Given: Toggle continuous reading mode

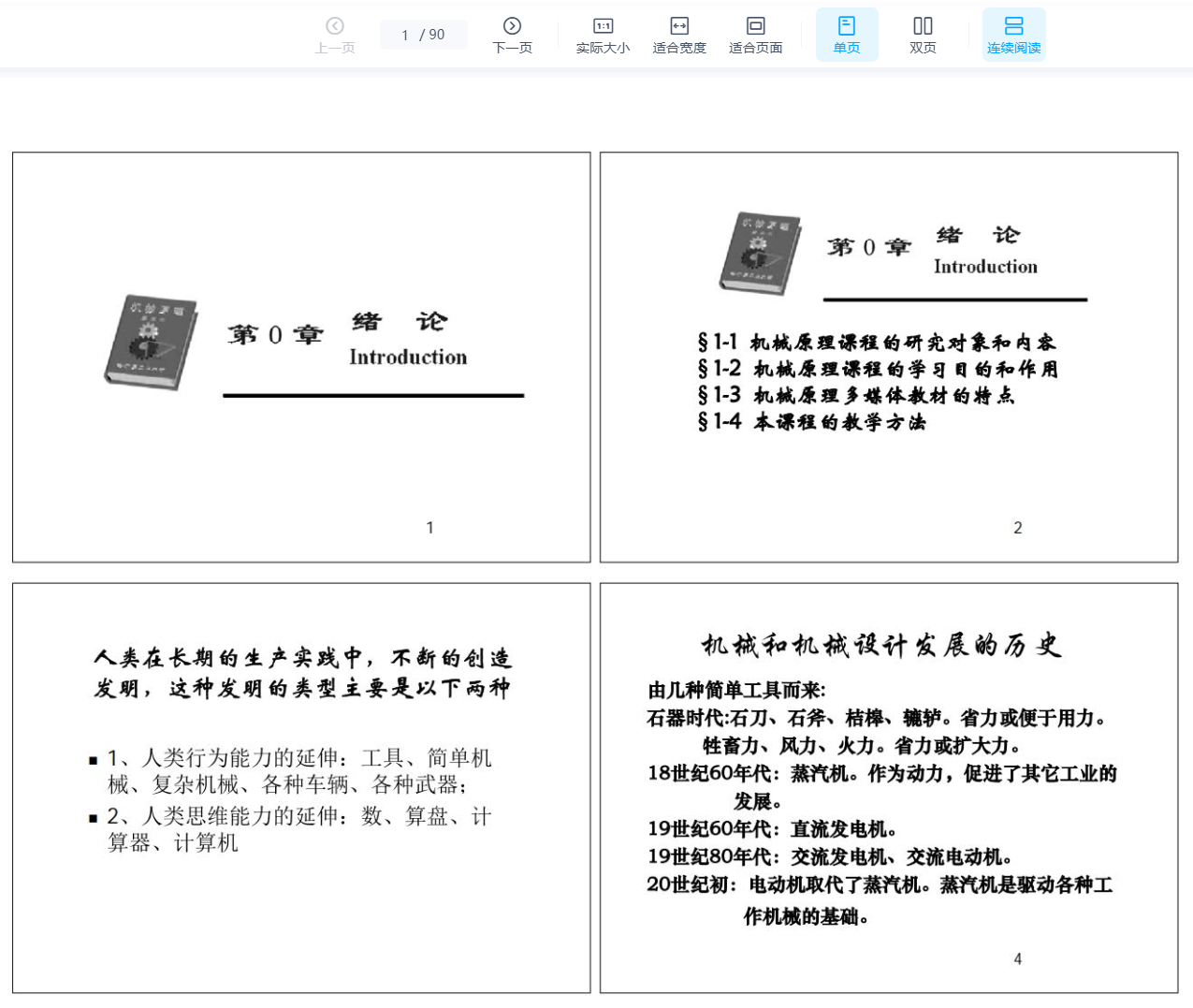Looking at the screenshot, I should 1013,26.
